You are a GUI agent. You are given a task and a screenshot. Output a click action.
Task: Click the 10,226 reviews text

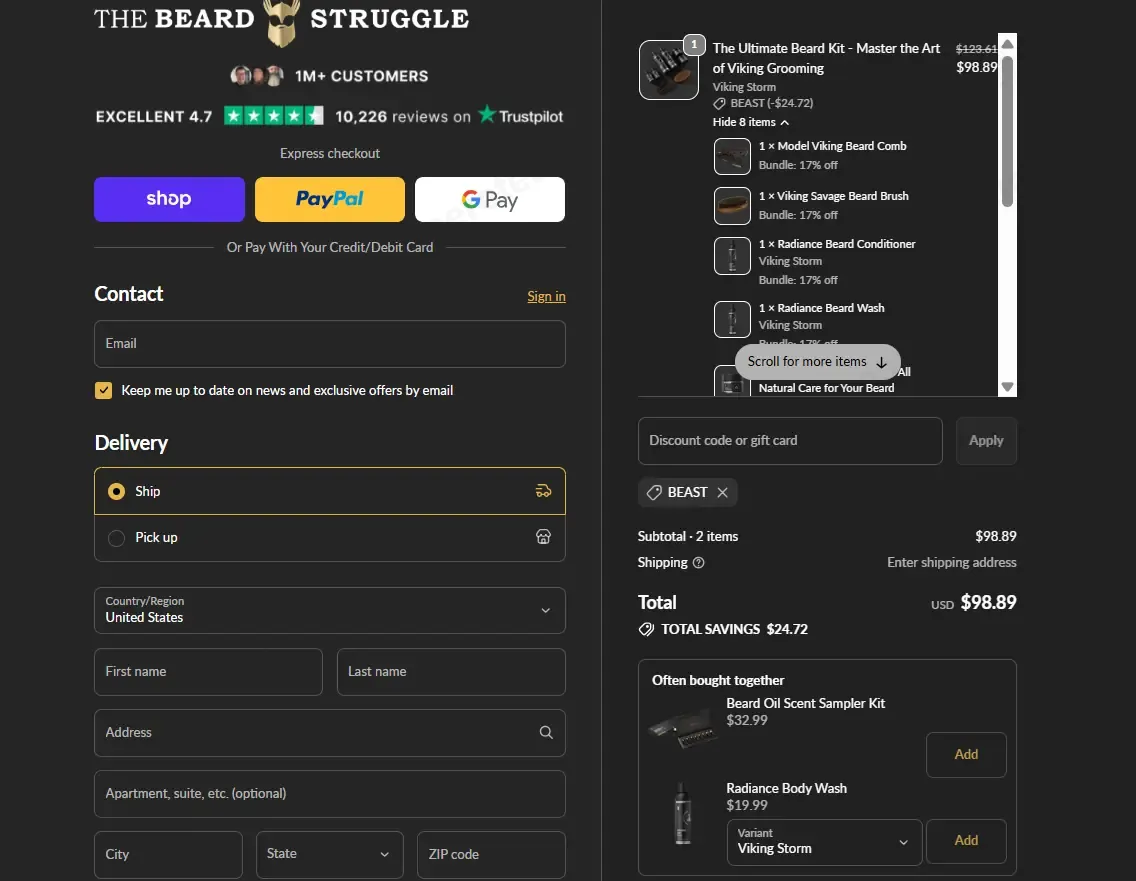click(403, 117)
